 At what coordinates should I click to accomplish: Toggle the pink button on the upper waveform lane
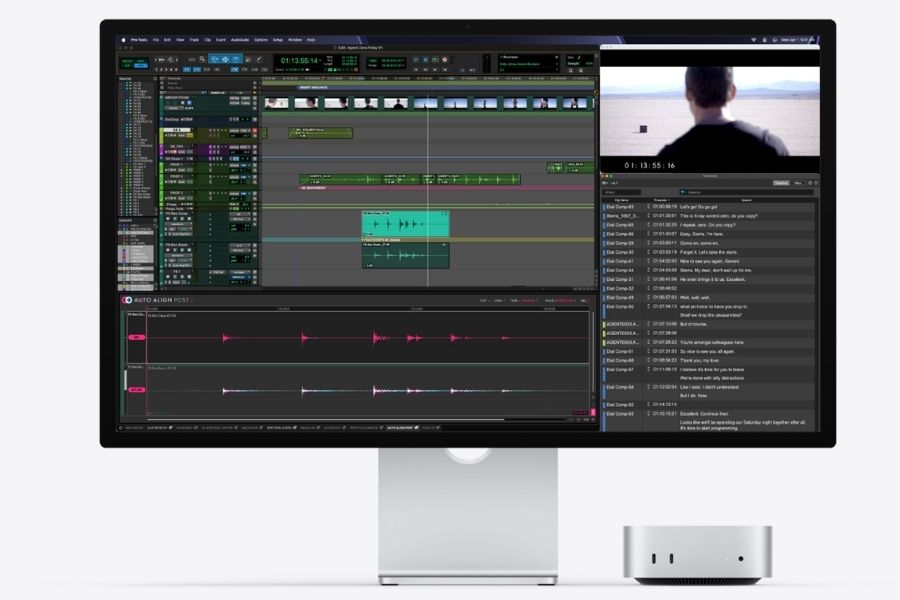point(137,338)
